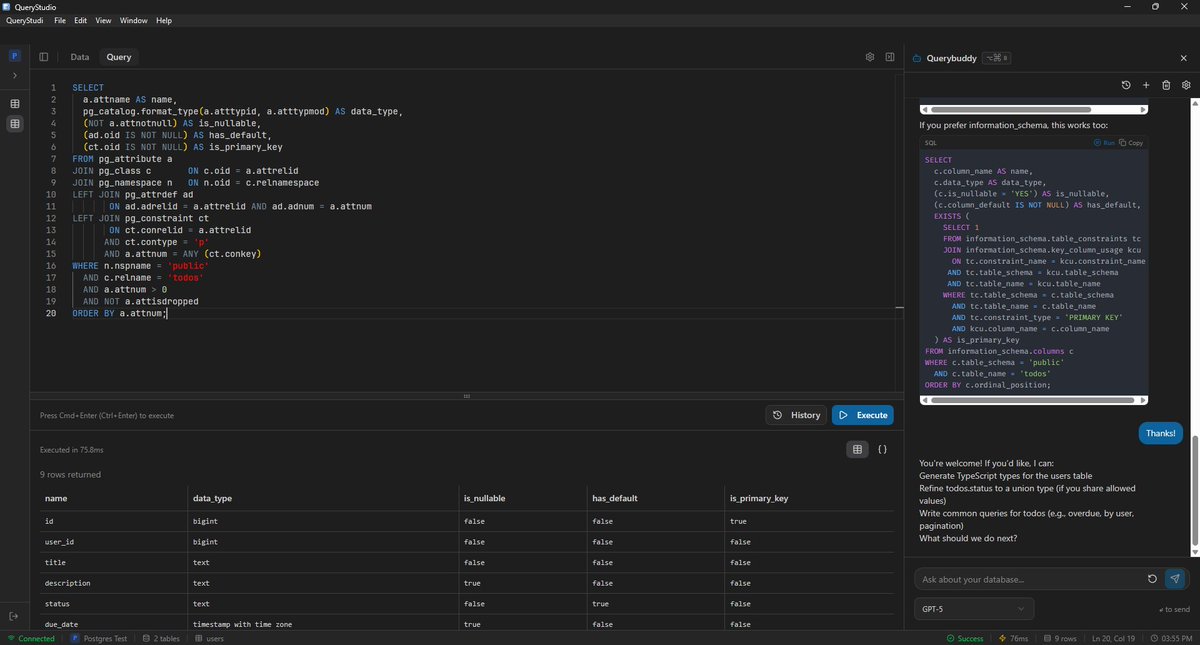Switch results to table grid view
This screenshot has height=645, width=1200.
(857, 450)
